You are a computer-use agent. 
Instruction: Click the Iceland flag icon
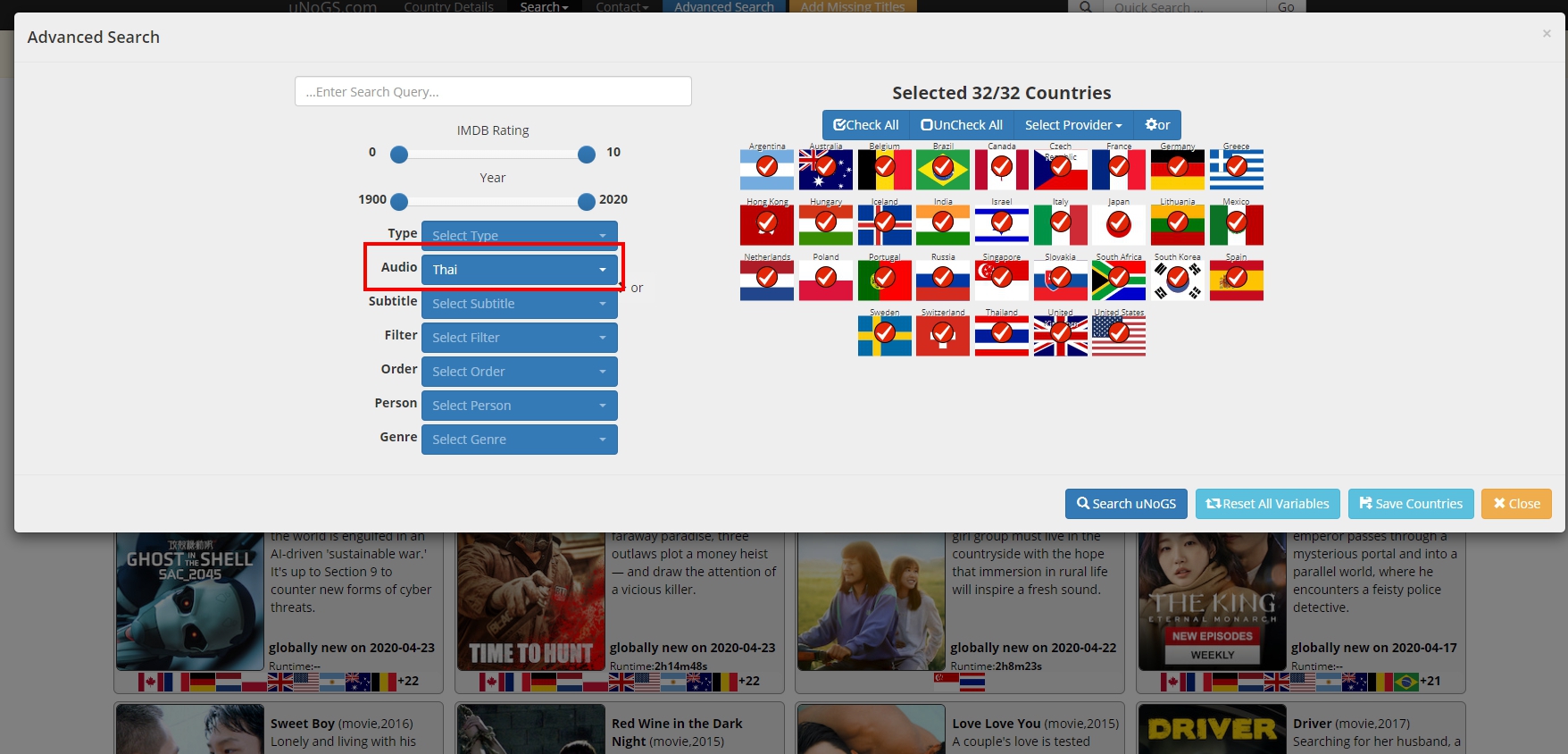885,224
